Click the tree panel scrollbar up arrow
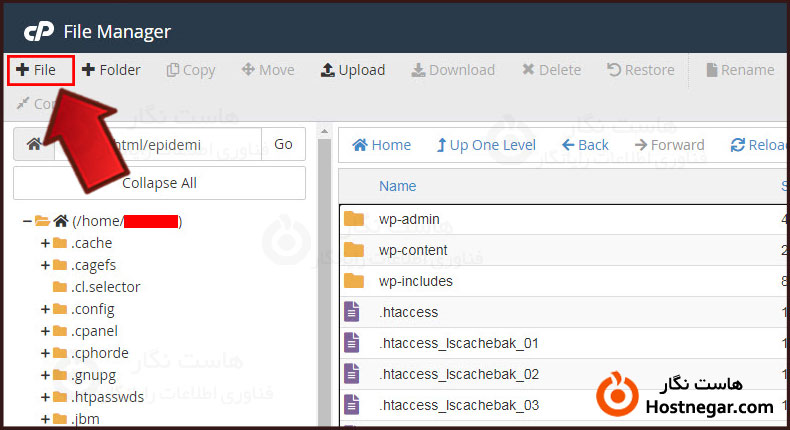The image size is (790, 430). (324, 132)
